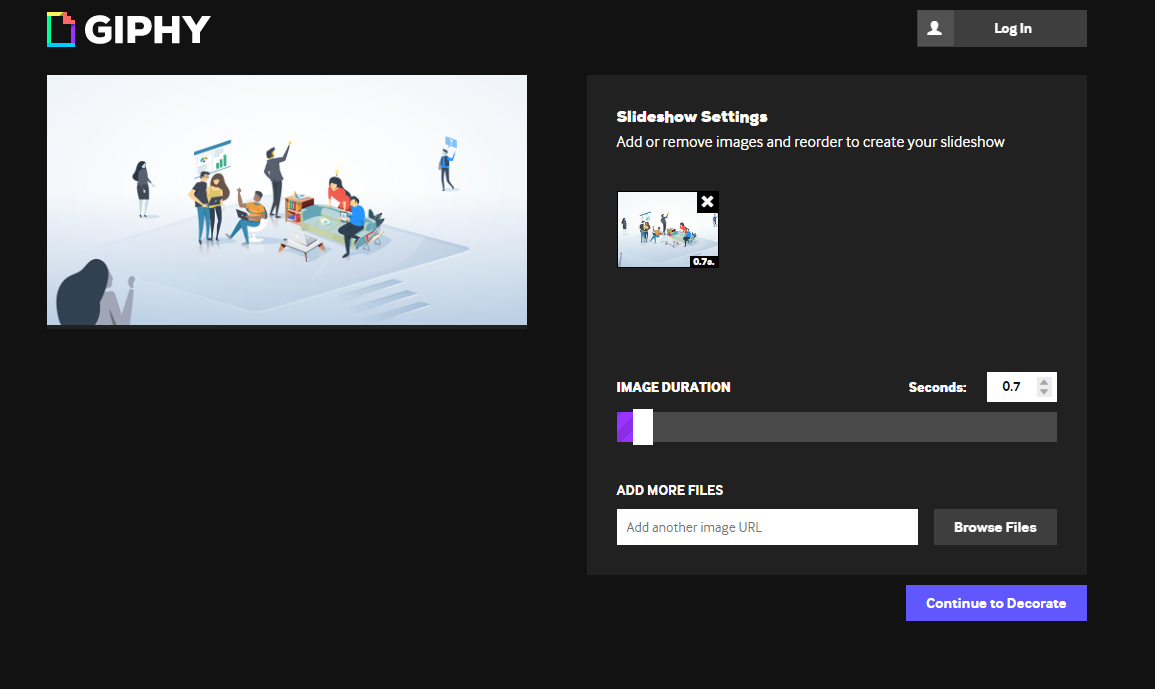The height and width of the screenshot is (689, 1155).
Task: Increase seconds with the up arrow
Action: click(x=1044, y=381)
